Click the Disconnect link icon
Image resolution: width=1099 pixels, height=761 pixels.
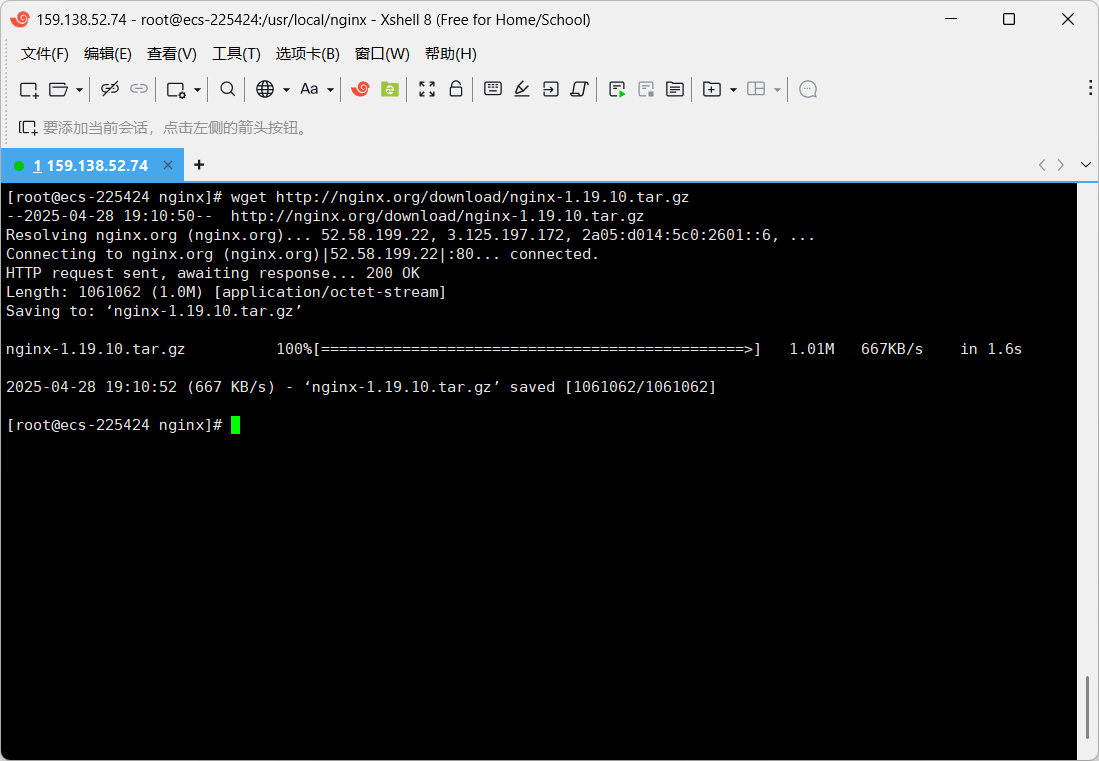[110, 89]
